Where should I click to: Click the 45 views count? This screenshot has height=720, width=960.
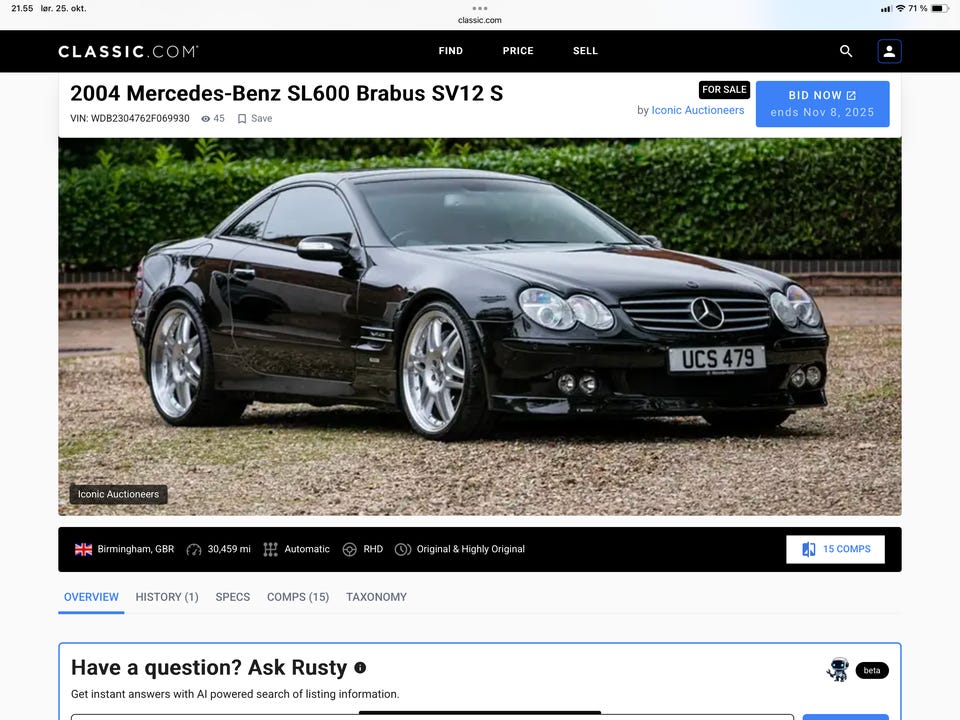219,119
